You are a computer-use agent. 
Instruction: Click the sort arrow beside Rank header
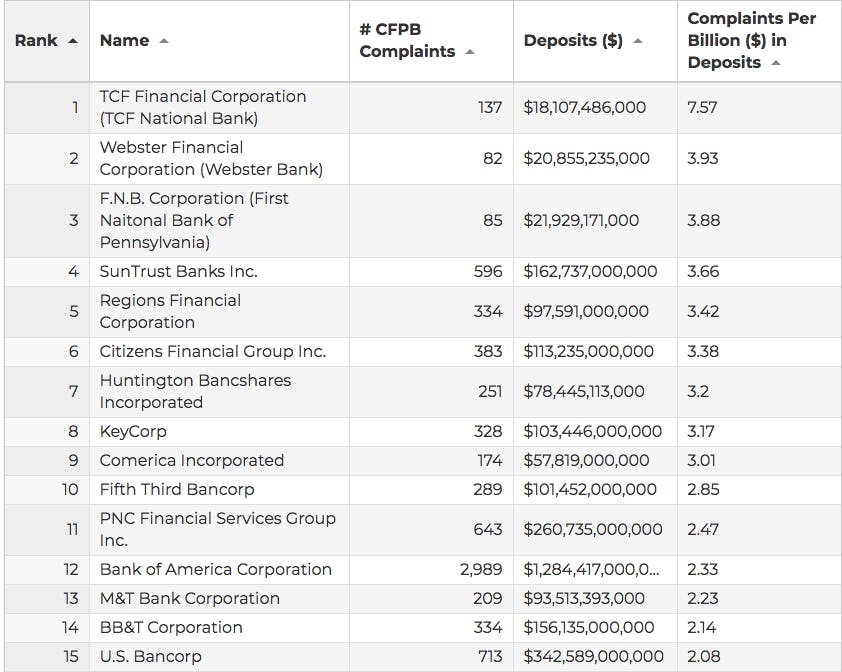72,41
